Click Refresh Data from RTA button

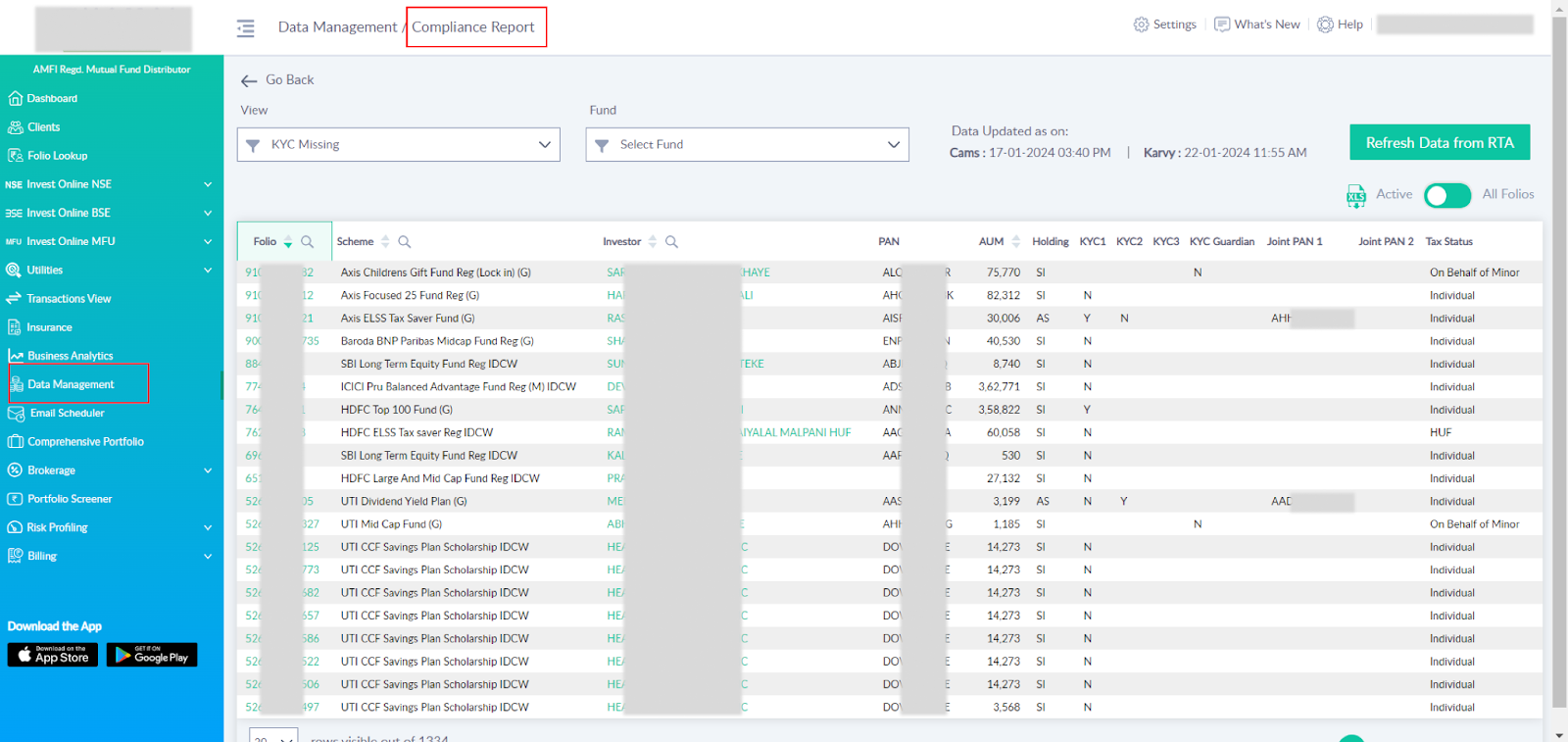click(1440, 143)
